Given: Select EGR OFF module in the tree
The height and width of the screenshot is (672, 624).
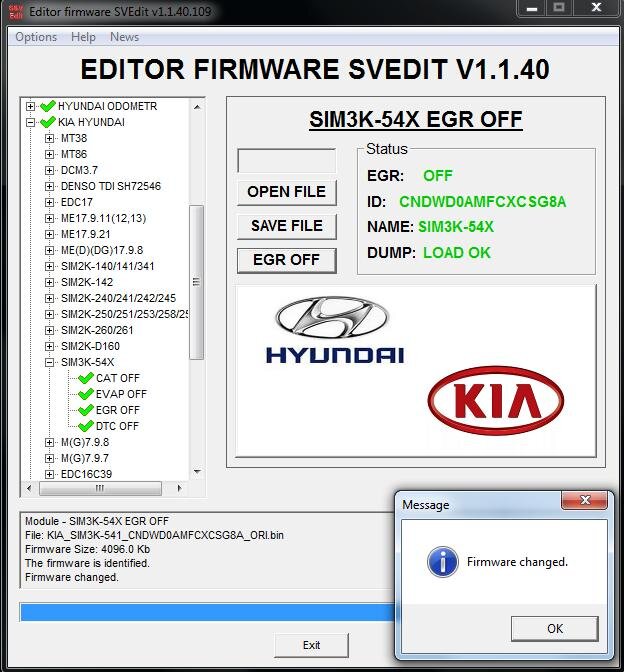Looking at the screenshot, I should pyautogui.click(x=118, y=410).
